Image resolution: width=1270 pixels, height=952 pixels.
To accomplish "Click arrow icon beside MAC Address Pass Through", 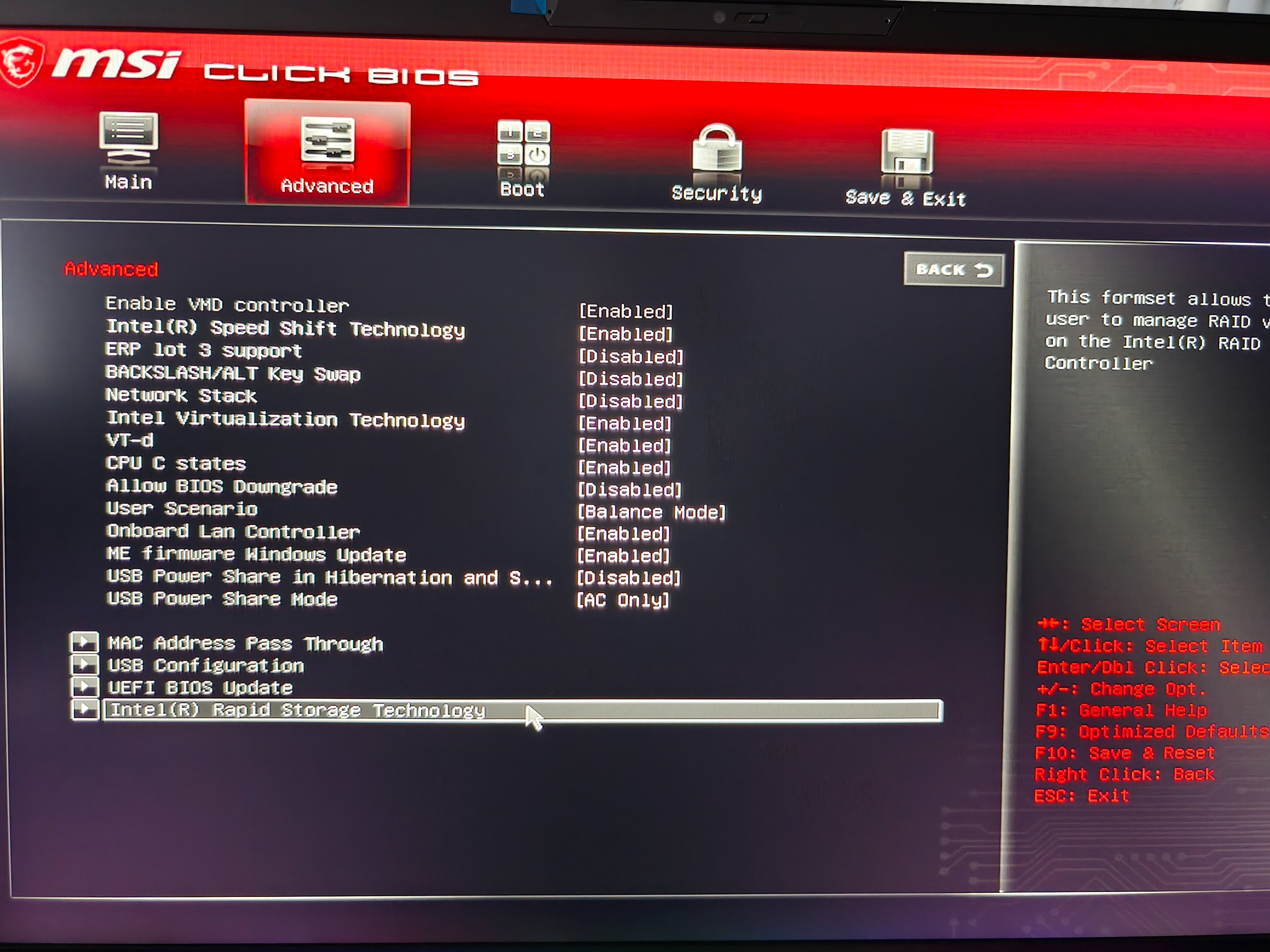I will pyautogui.click(x=84, y=642).
